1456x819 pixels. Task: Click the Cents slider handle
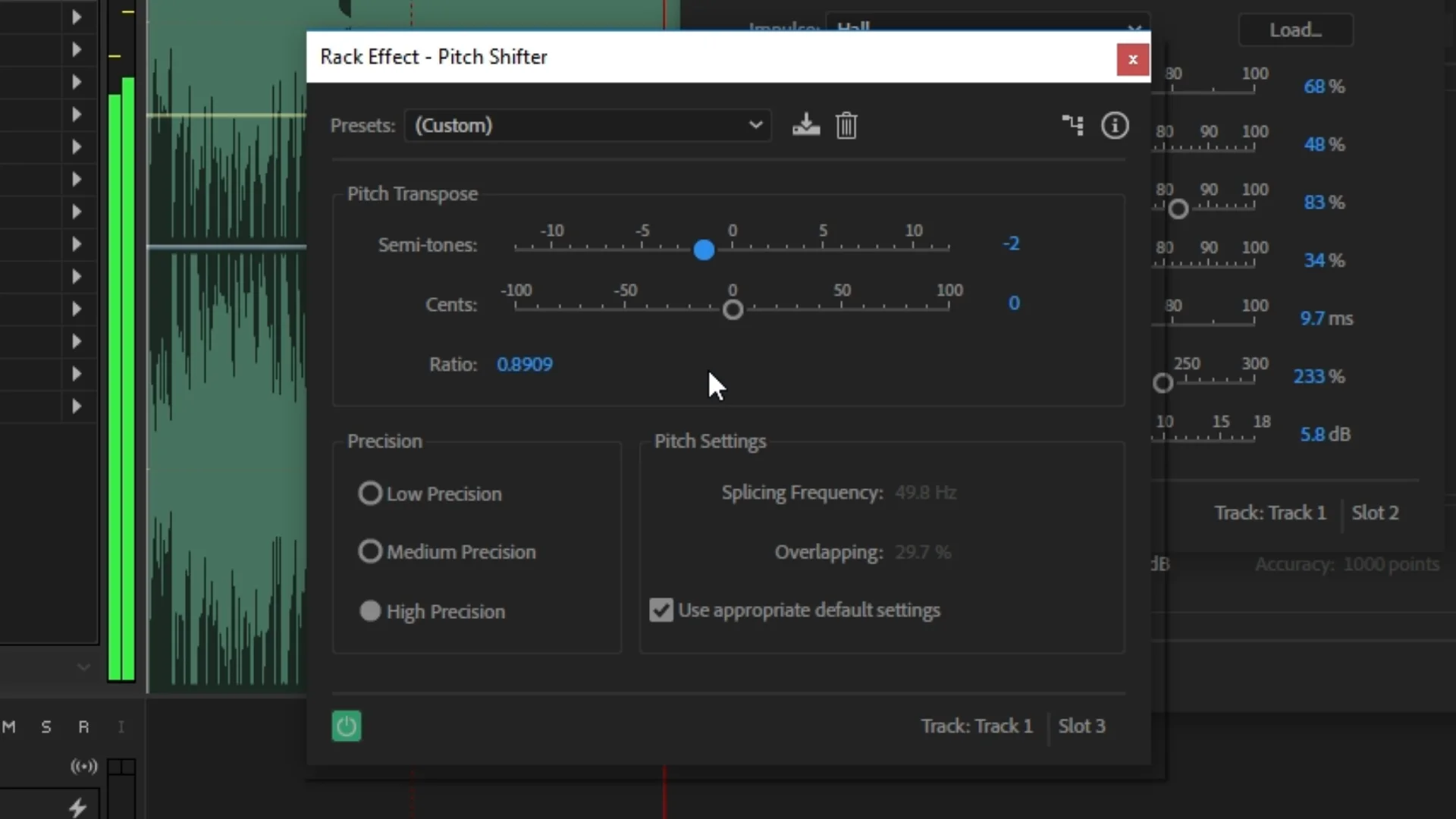[733, 309]
